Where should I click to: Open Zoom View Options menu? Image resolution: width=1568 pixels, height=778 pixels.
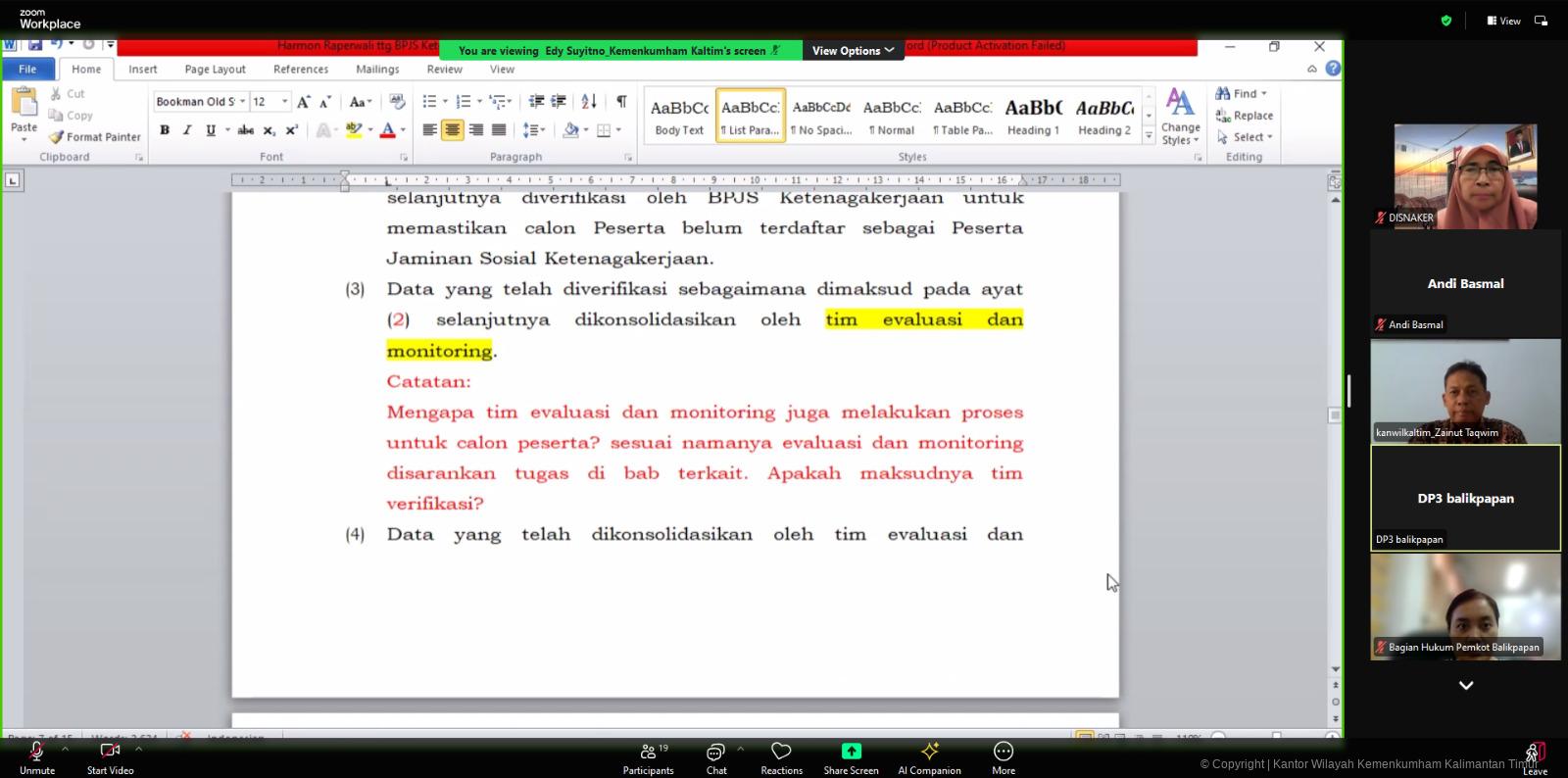(x=853, y=51)
